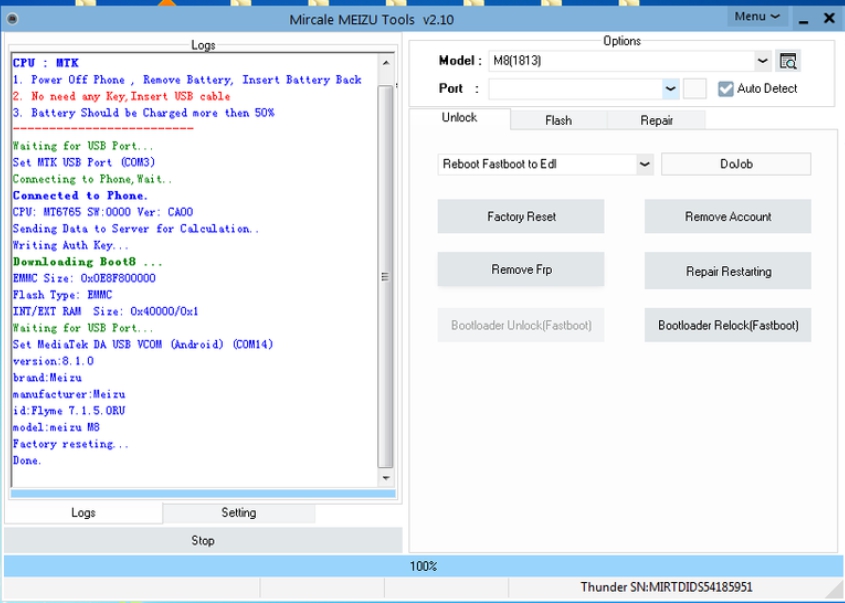845x603 pixels.
Task: Click the Remove Account button
Action: coord(728,217)
